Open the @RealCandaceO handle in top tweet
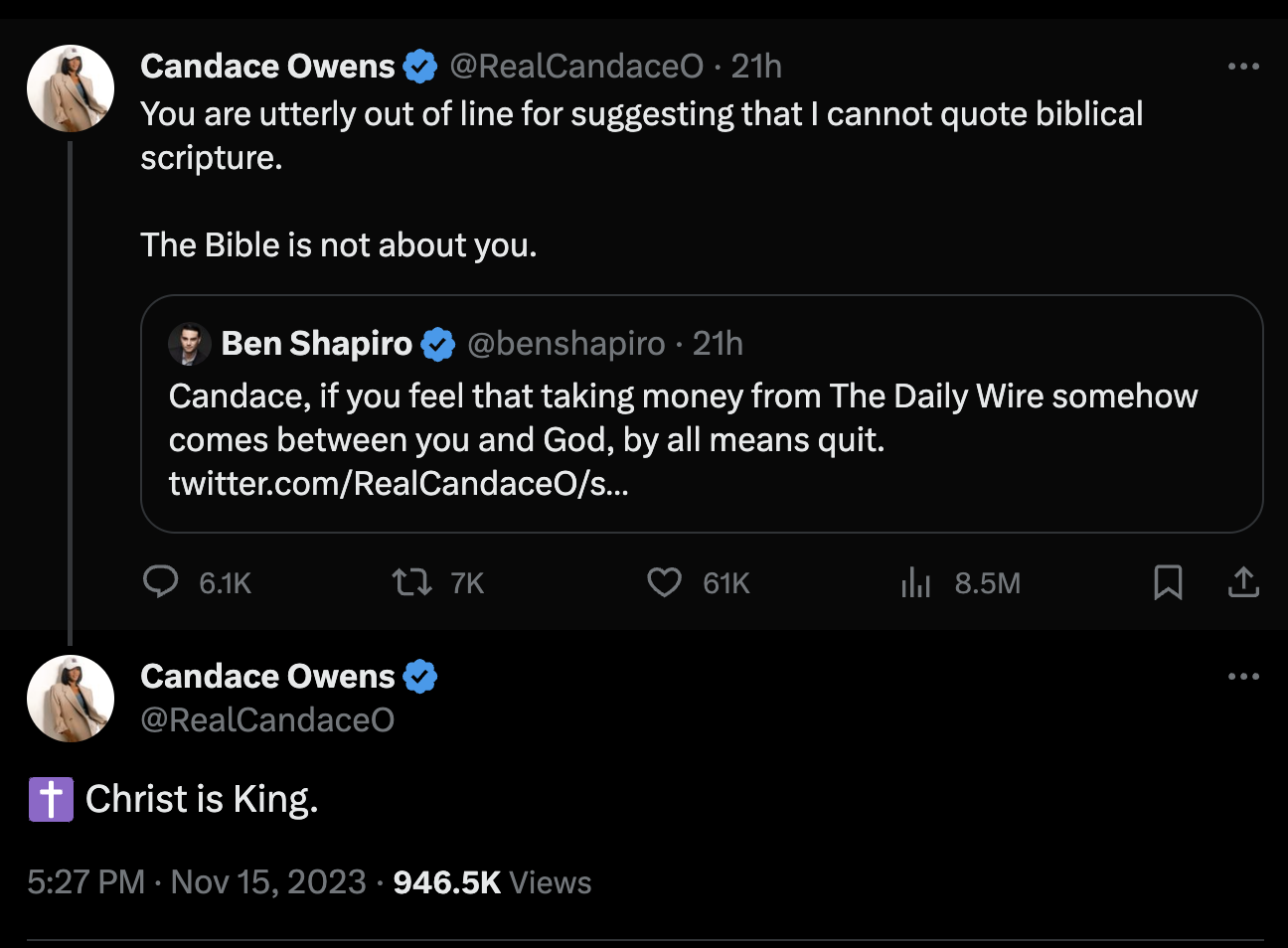Viewport: 1288px width, 948px height. 576,67
